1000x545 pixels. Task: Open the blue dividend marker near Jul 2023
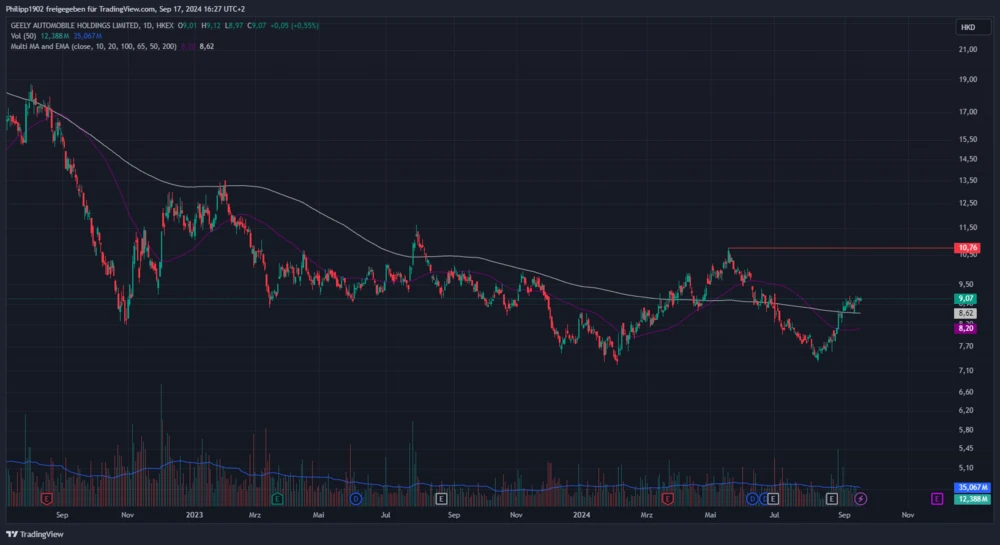pos(355,498)
